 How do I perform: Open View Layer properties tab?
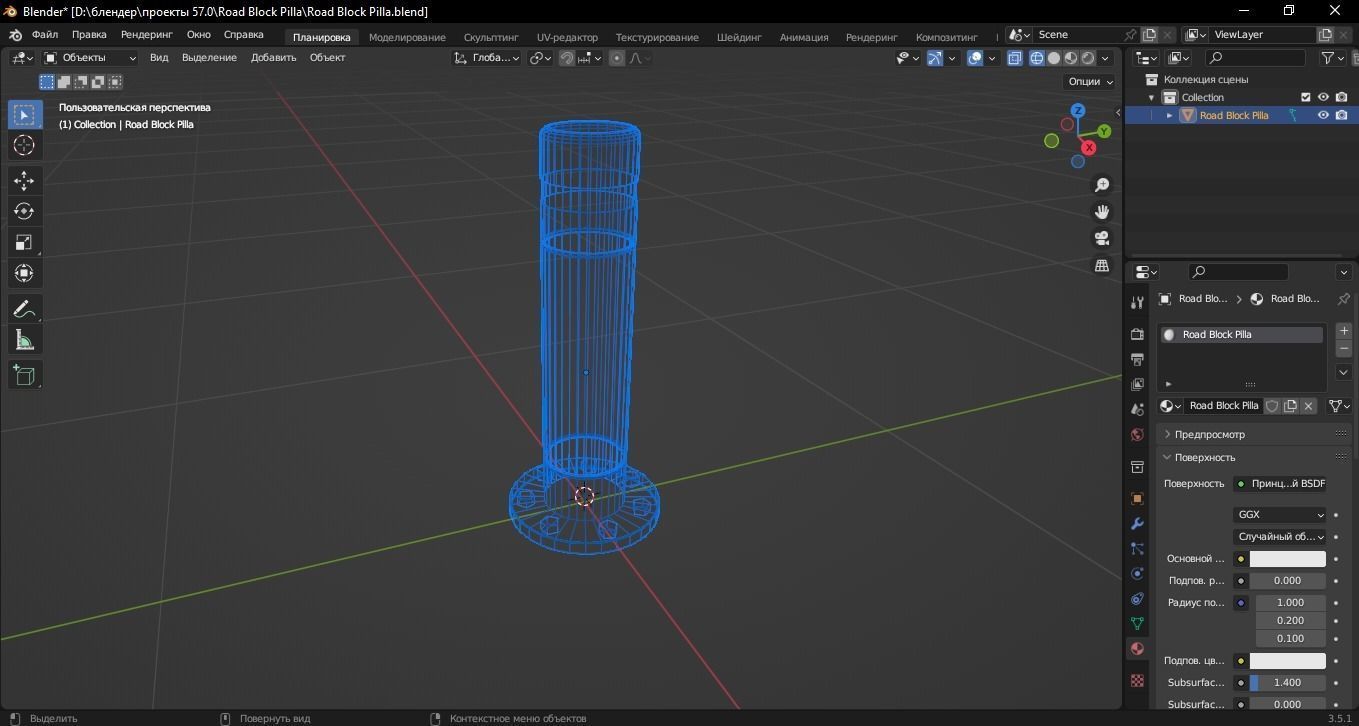coord(1137,384)
